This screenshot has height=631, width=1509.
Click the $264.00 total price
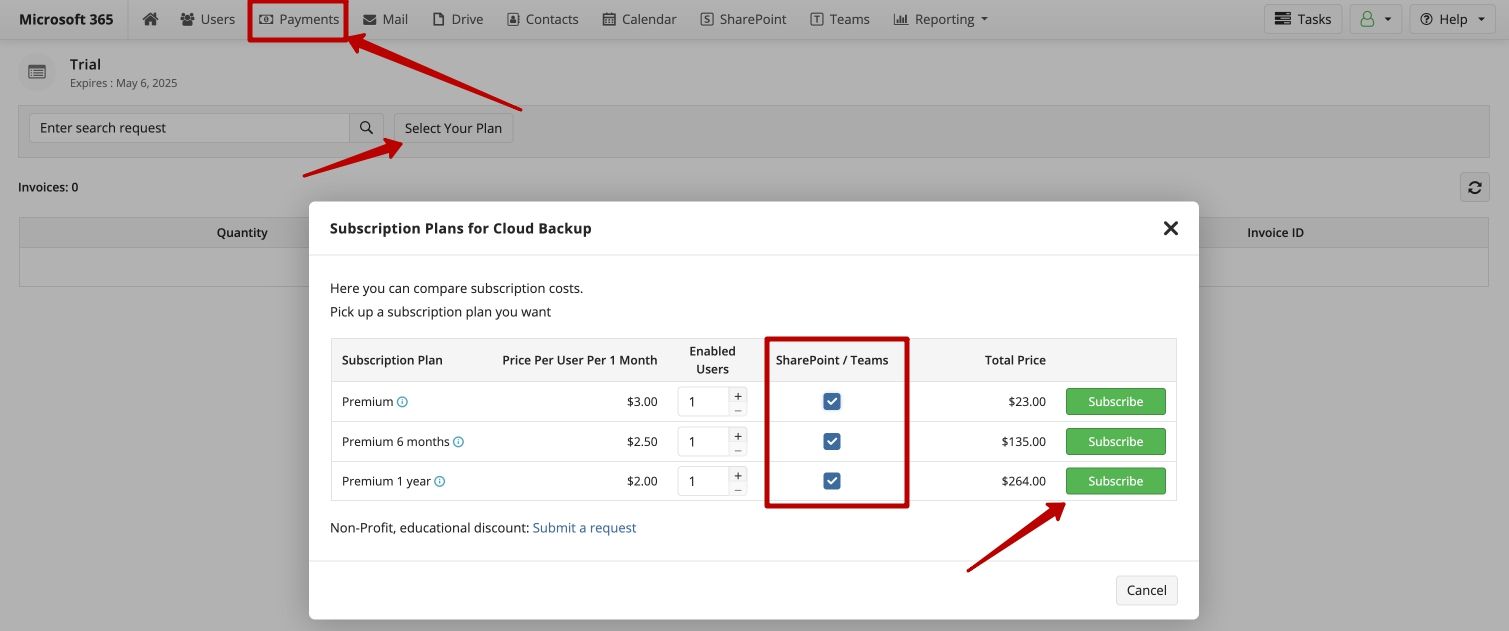coord(1024,482)
